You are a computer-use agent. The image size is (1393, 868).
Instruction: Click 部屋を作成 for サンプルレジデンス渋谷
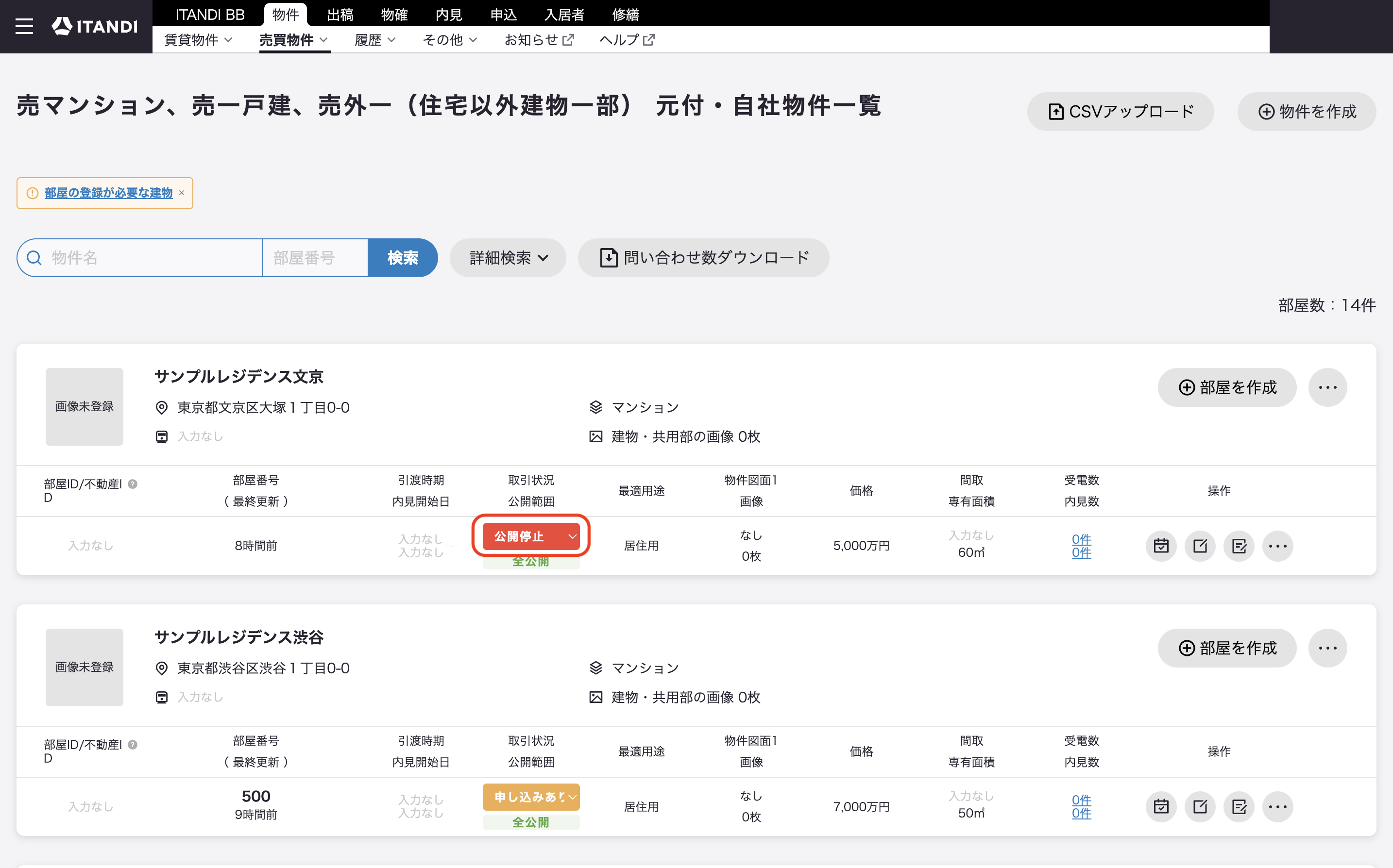[x=1227, y=648]
